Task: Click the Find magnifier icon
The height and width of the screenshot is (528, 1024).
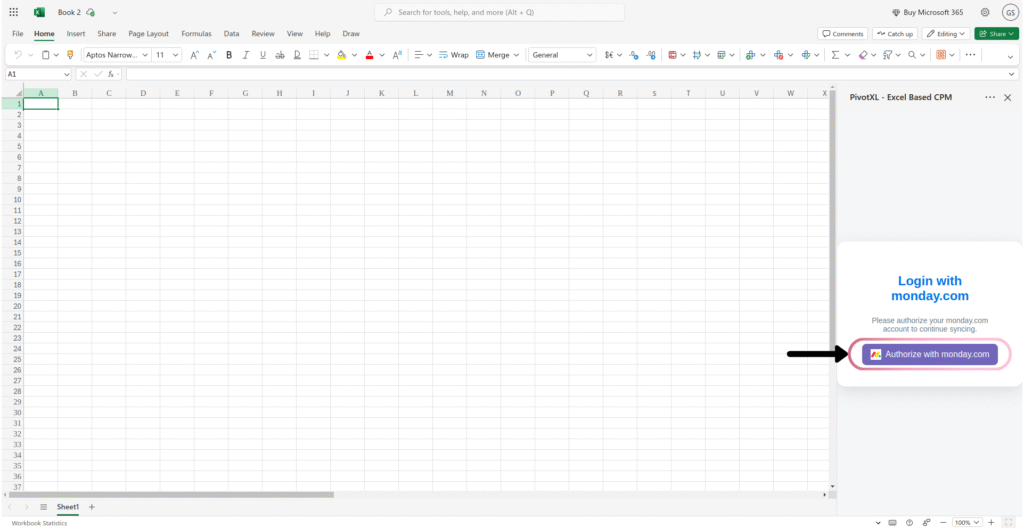Action: [x=912, y=55]
